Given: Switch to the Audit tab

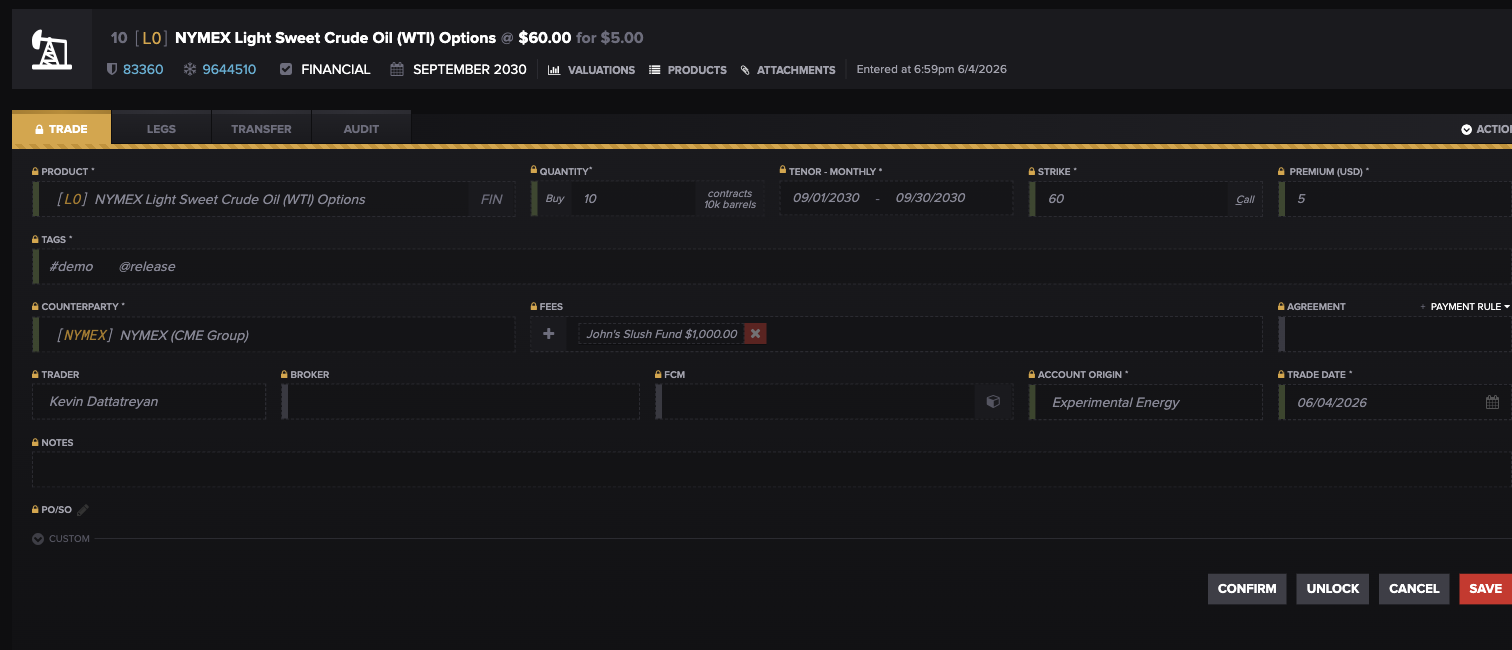Looking at the screenshot, I should (361, 128).
